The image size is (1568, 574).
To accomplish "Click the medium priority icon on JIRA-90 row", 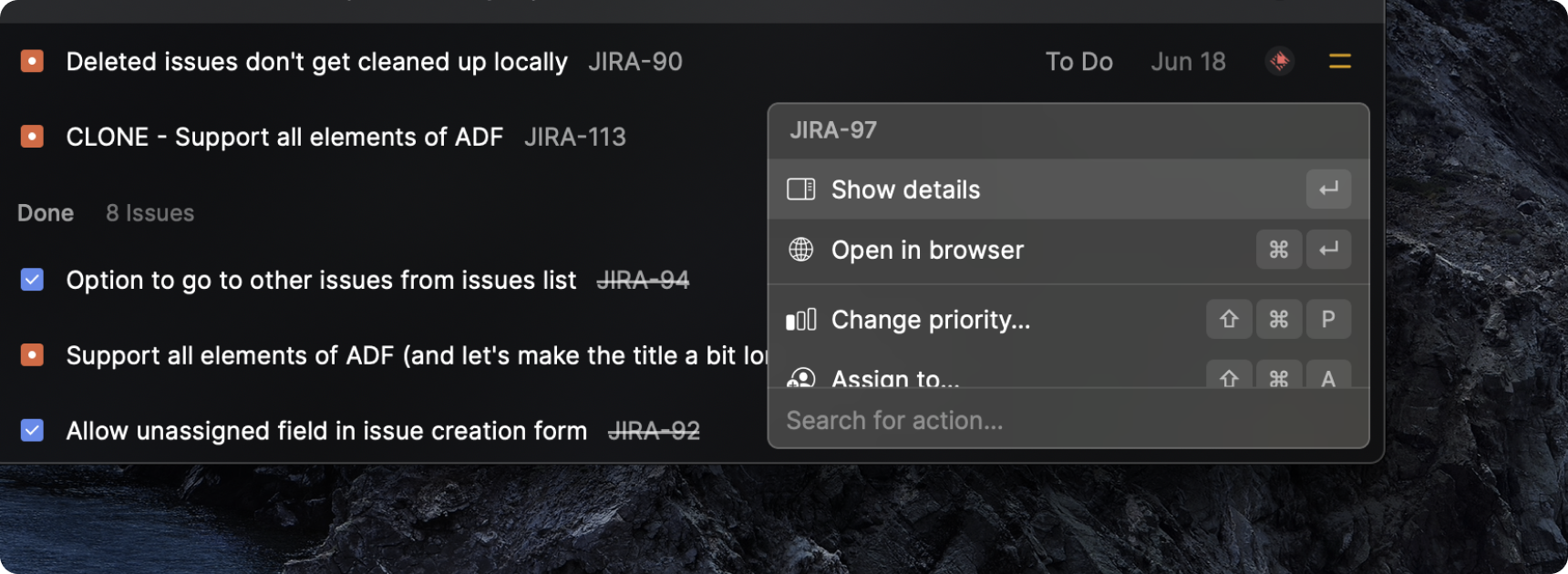I will point(1339,61).
